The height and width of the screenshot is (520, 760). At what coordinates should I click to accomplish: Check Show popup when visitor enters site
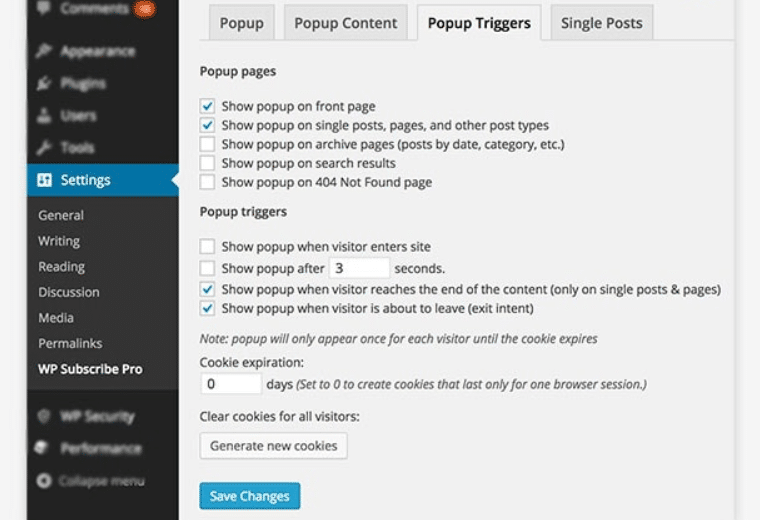(207, 246)
